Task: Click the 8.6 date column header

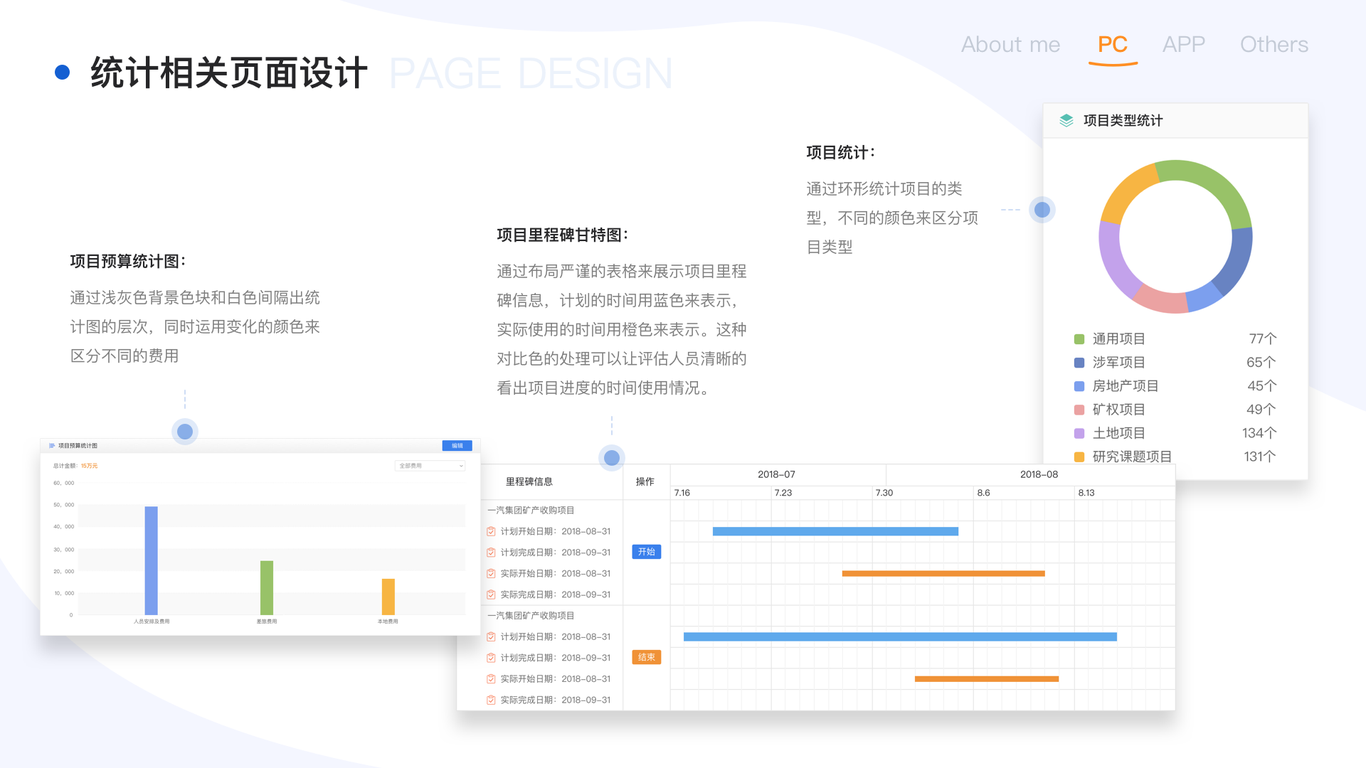Action: tap(983, 493)
